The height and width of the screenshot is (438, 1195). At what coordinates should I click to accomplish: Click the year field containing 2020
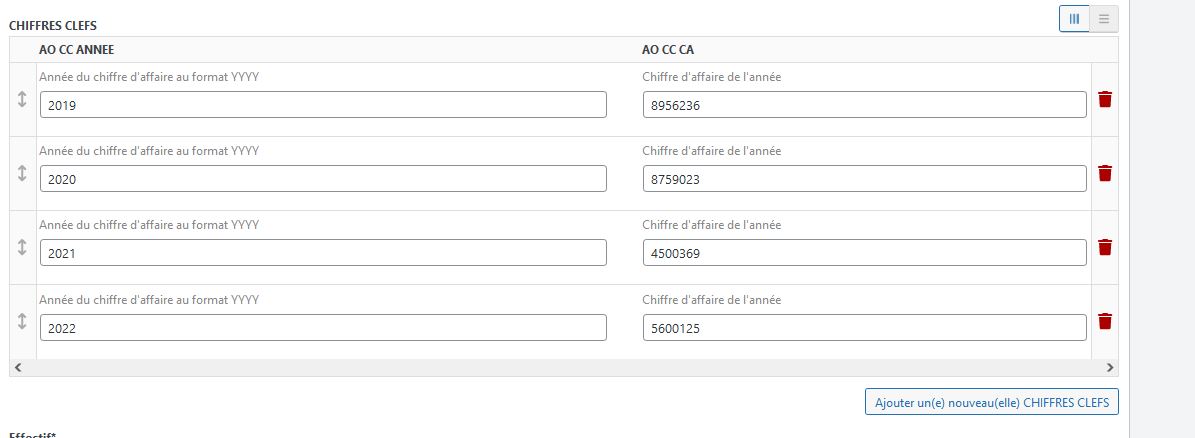(323, 179)
